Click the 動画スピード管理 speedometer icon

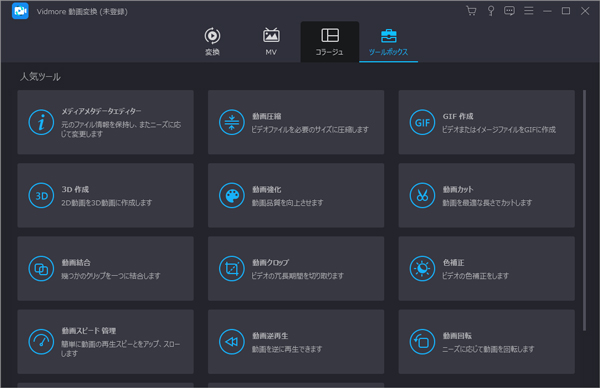click(41, 342)
